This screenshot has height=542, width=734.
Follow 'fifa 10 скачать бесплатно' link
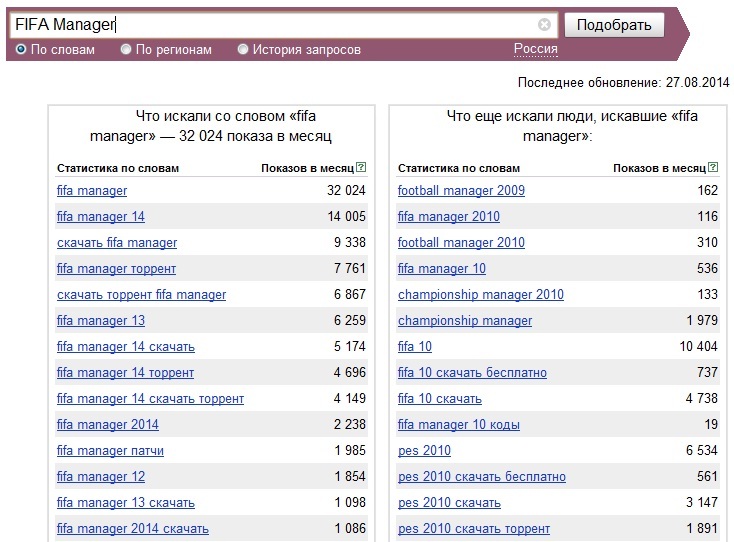pos(472,373)
